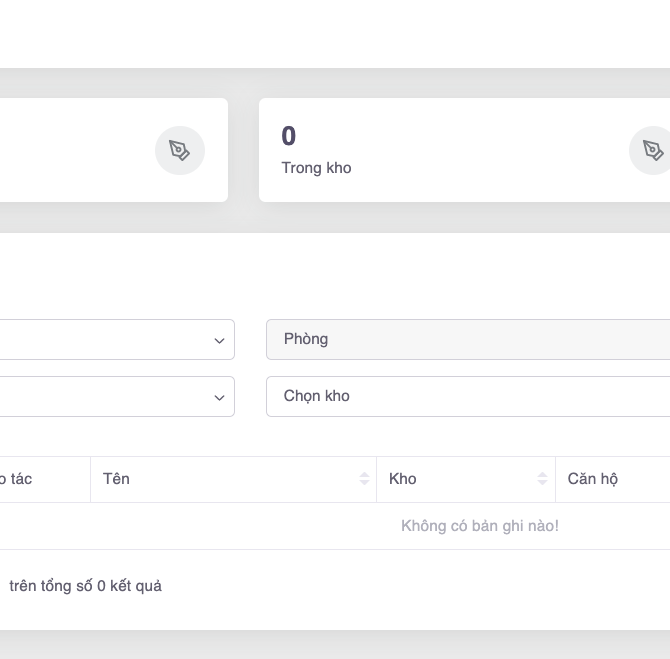This screenshot has height=659, width=670.
Task: Click the 0 count above Trong kho
Action: click(x=289, y=137)
